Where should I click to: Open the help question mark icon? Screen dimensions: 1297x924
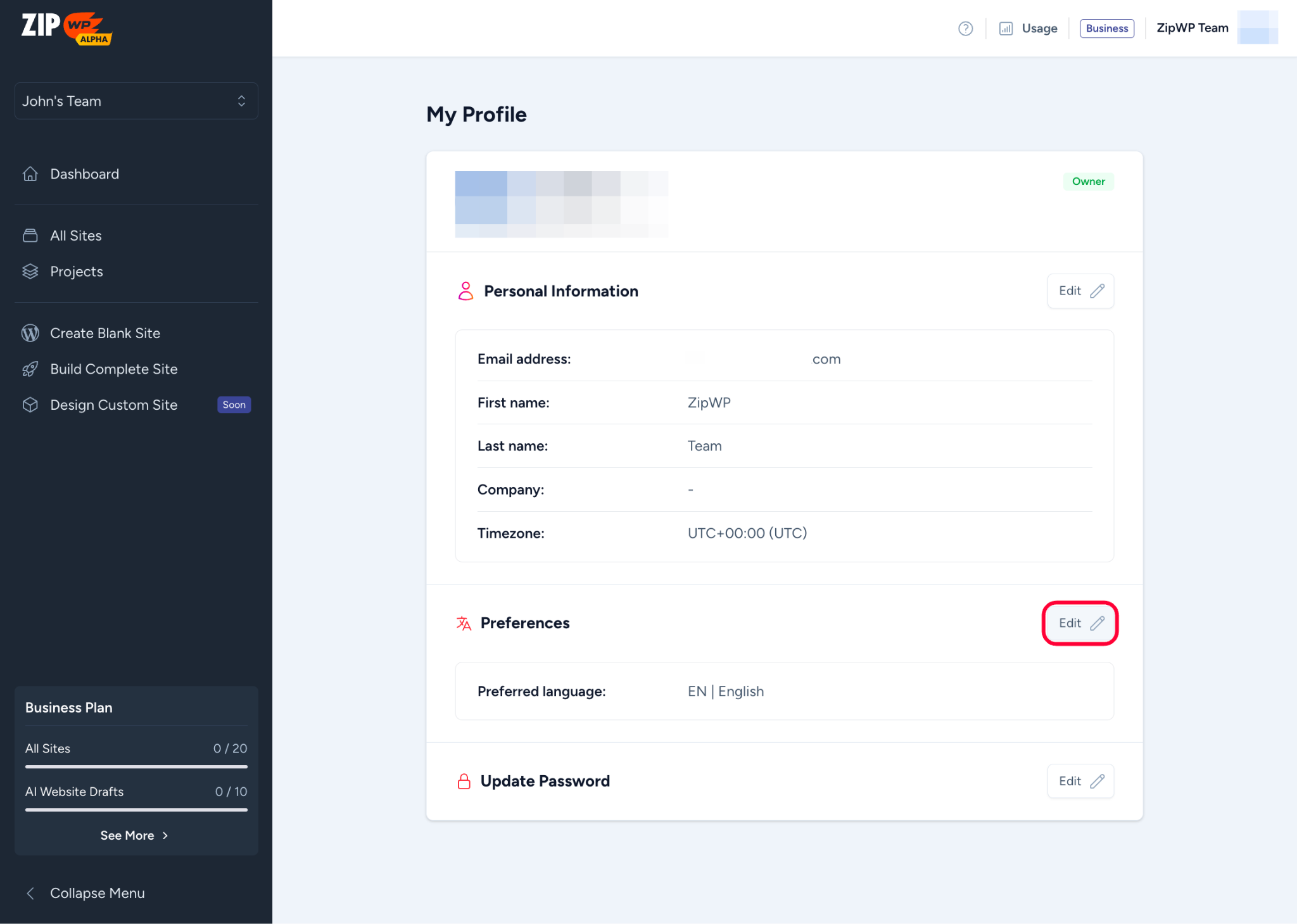pyautogui.click(x=965, y=28)
